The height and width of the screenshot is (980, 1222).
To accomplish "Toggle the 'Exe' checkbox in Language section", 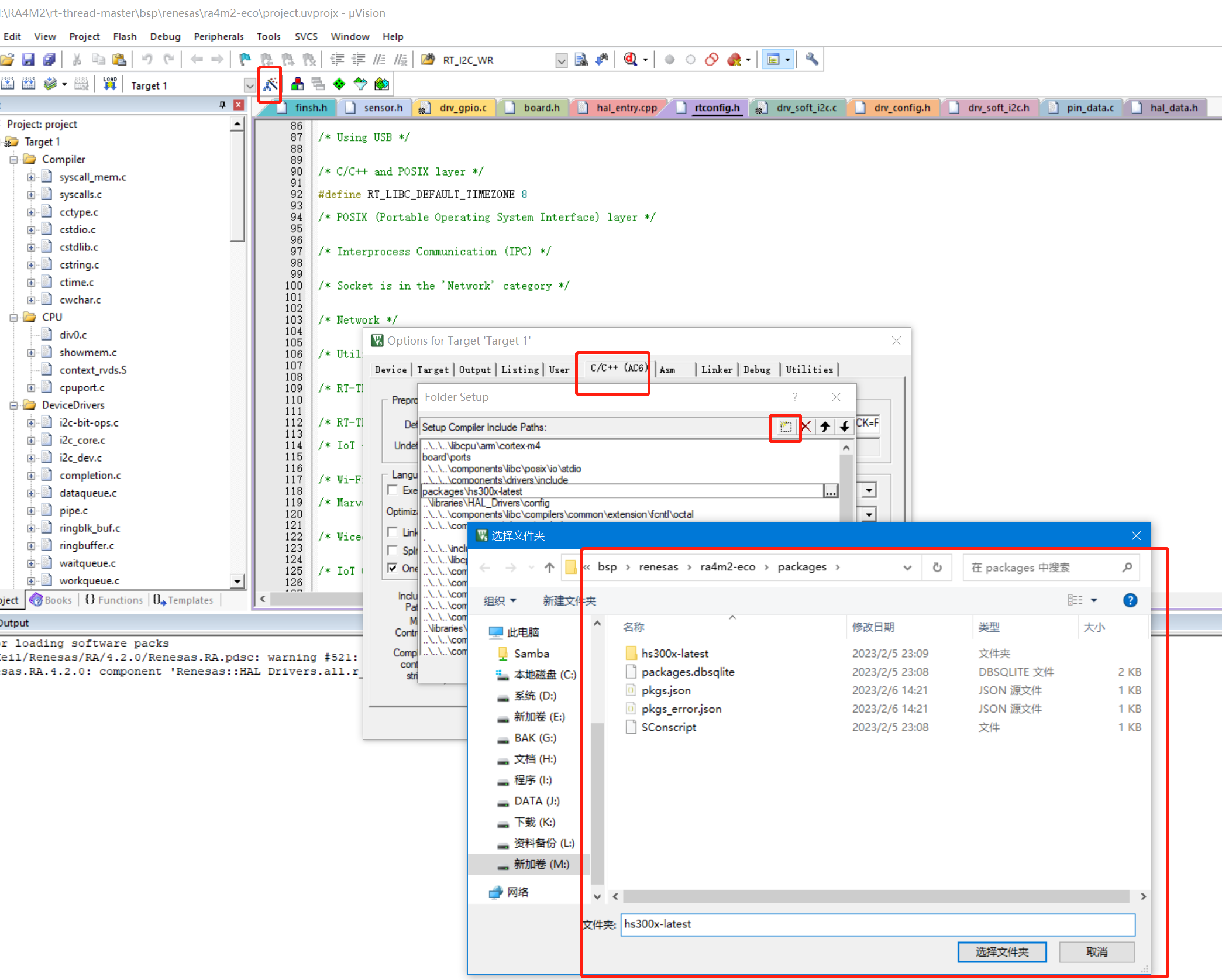I will click(393, 490).
